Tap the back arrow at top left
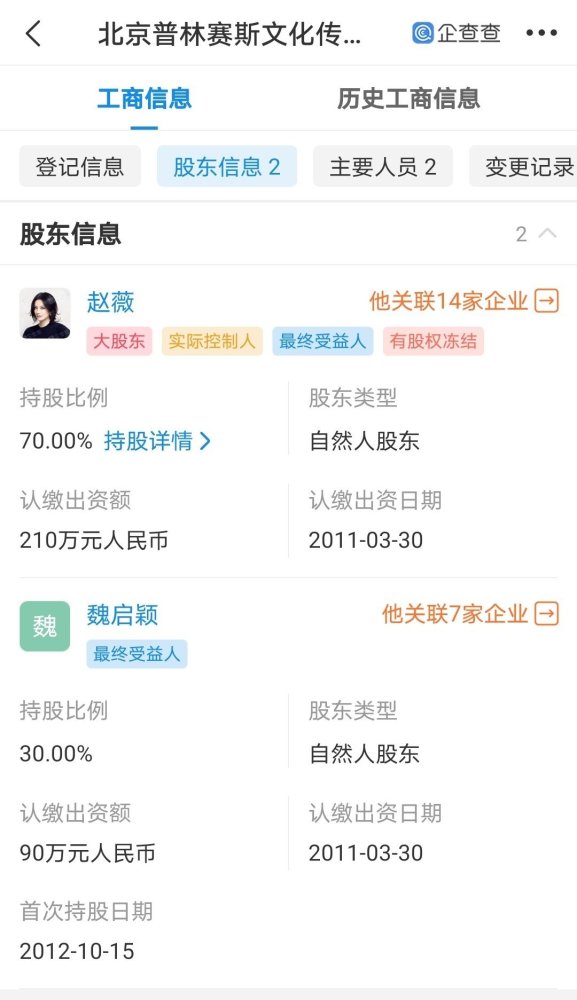 point(31,33)
